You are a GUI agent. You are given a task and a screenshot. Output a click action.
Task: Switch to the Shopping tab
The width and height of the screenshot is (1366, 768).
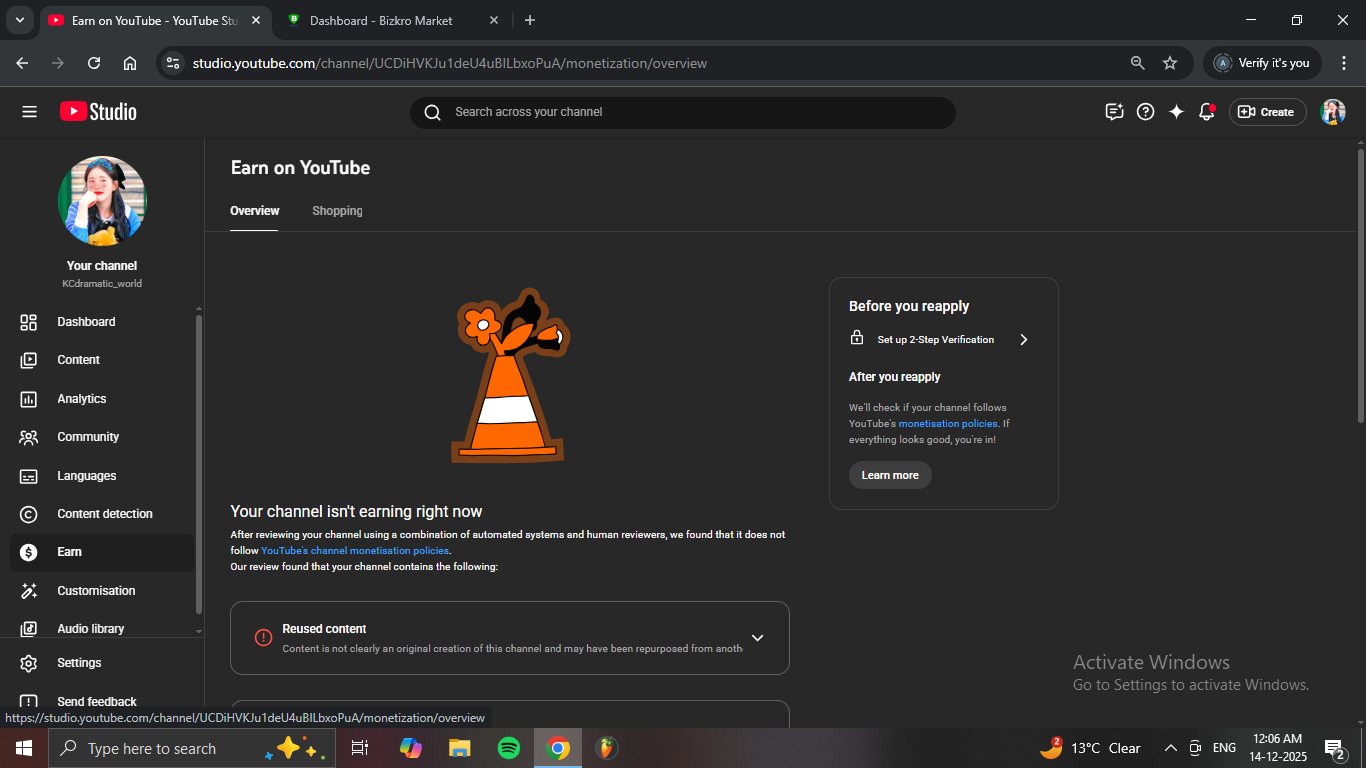(337, 211)
